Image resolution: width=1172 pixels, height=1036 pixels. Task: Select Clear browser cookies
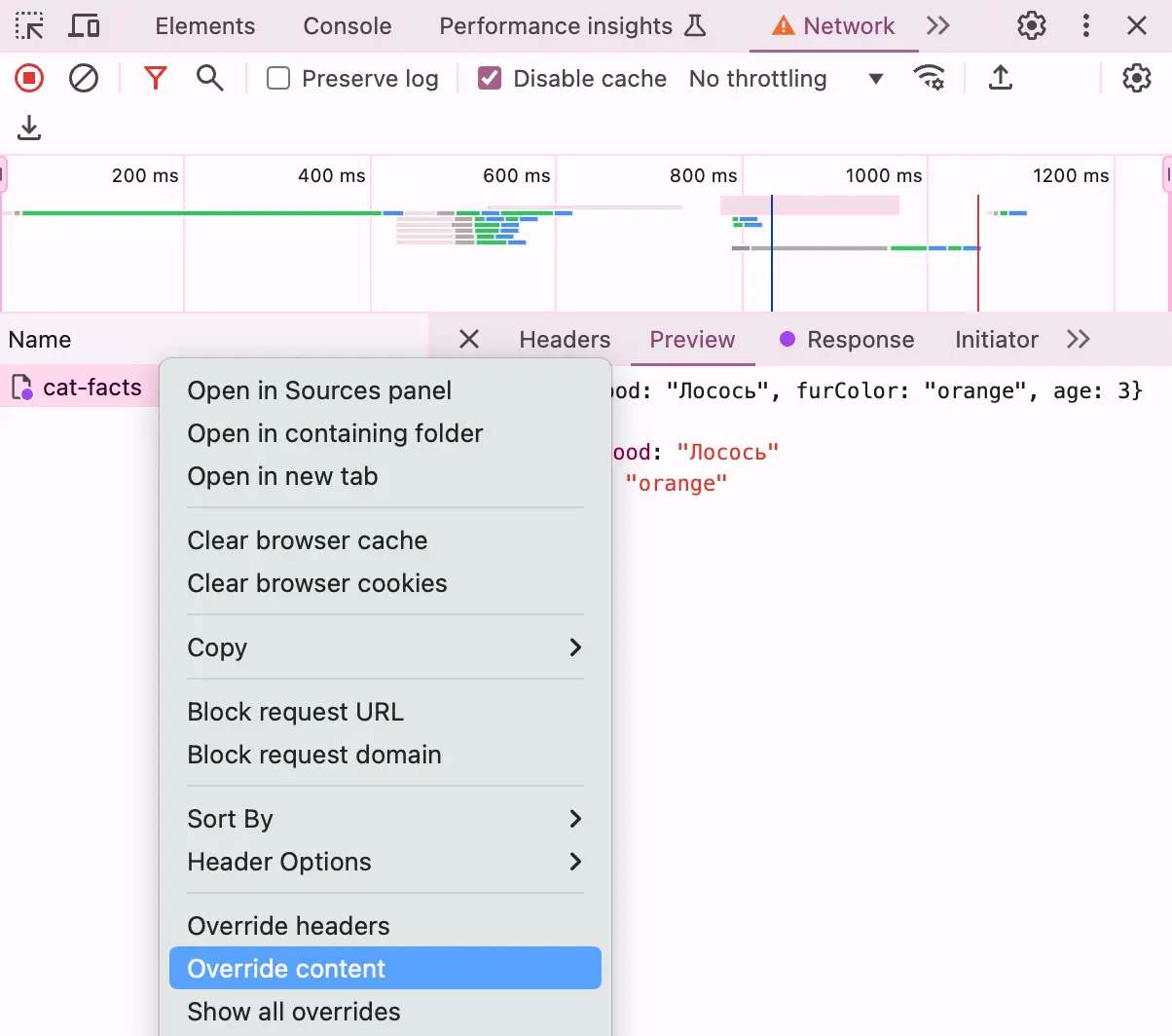pyautogui.click(x=315, y=583)
